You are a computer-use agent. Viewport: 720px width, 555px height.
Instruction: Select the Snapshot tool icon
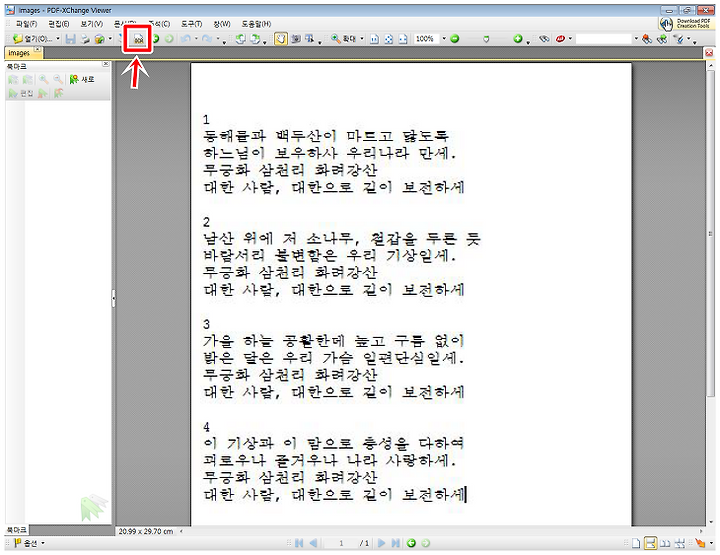pyautogui.click(x=296, y=39)
